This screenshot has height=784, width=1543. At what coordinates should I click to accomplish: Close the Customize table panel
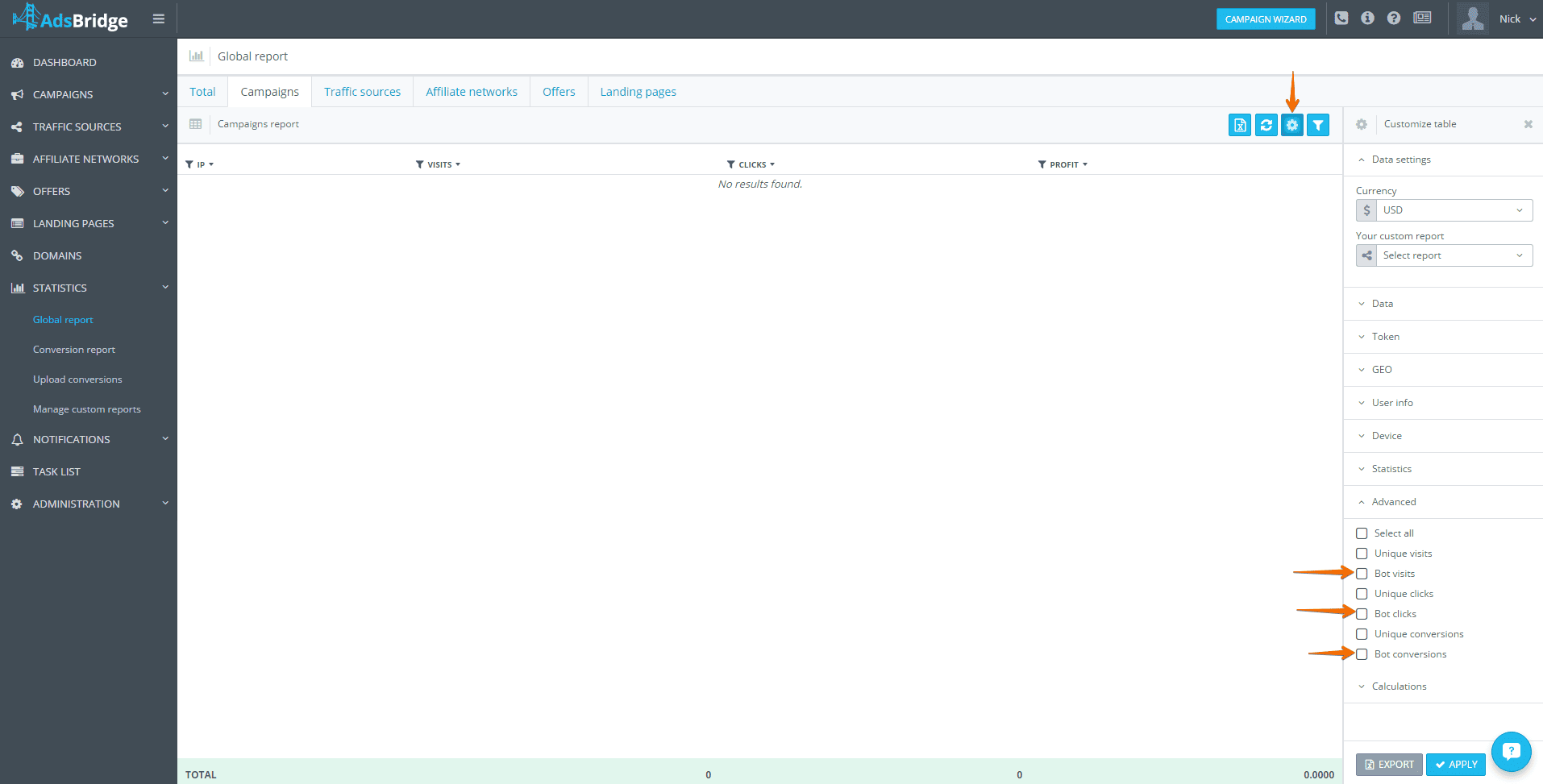1528,124
